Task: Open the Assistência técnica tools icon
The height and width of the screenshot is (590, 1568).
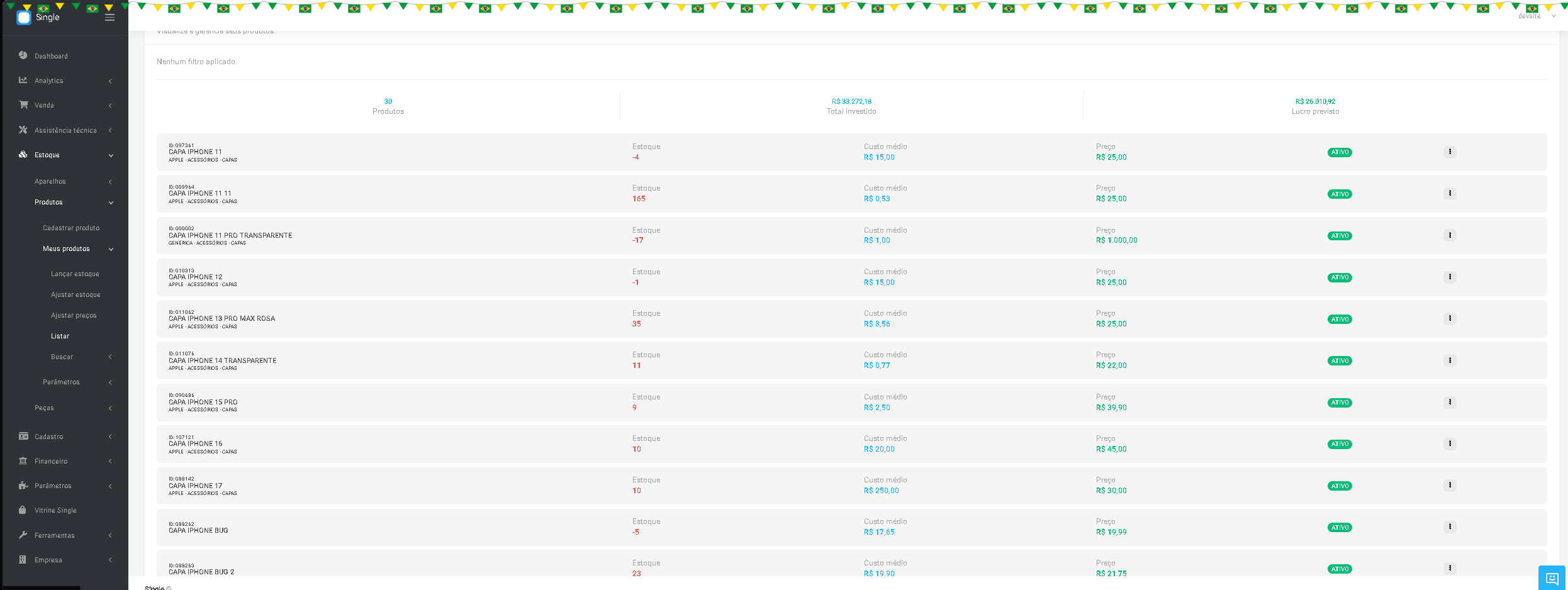Action: coord(23,130)
